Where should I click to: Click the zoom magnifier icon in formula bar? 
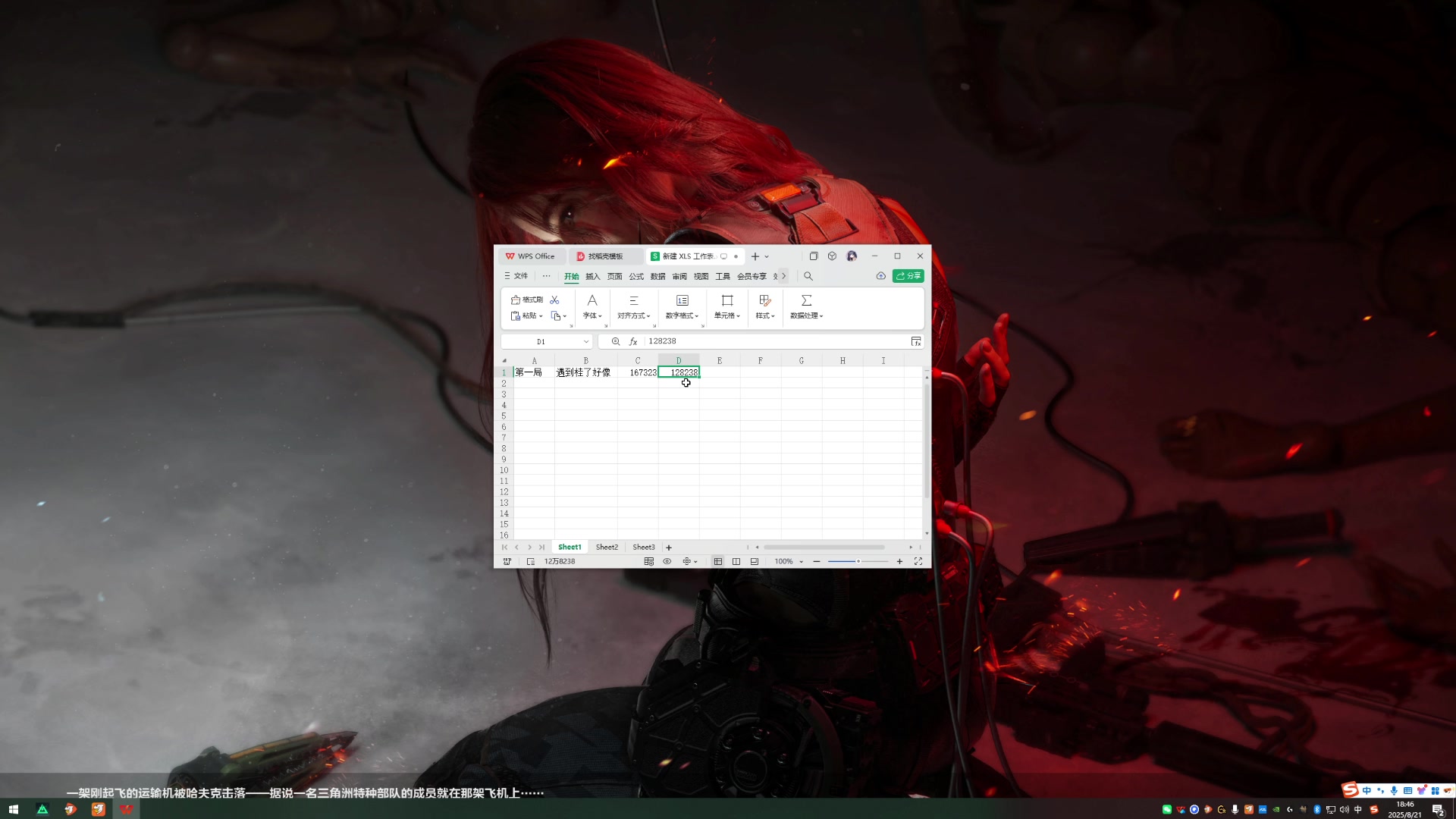pyautogui.click(x=616, y=341)
